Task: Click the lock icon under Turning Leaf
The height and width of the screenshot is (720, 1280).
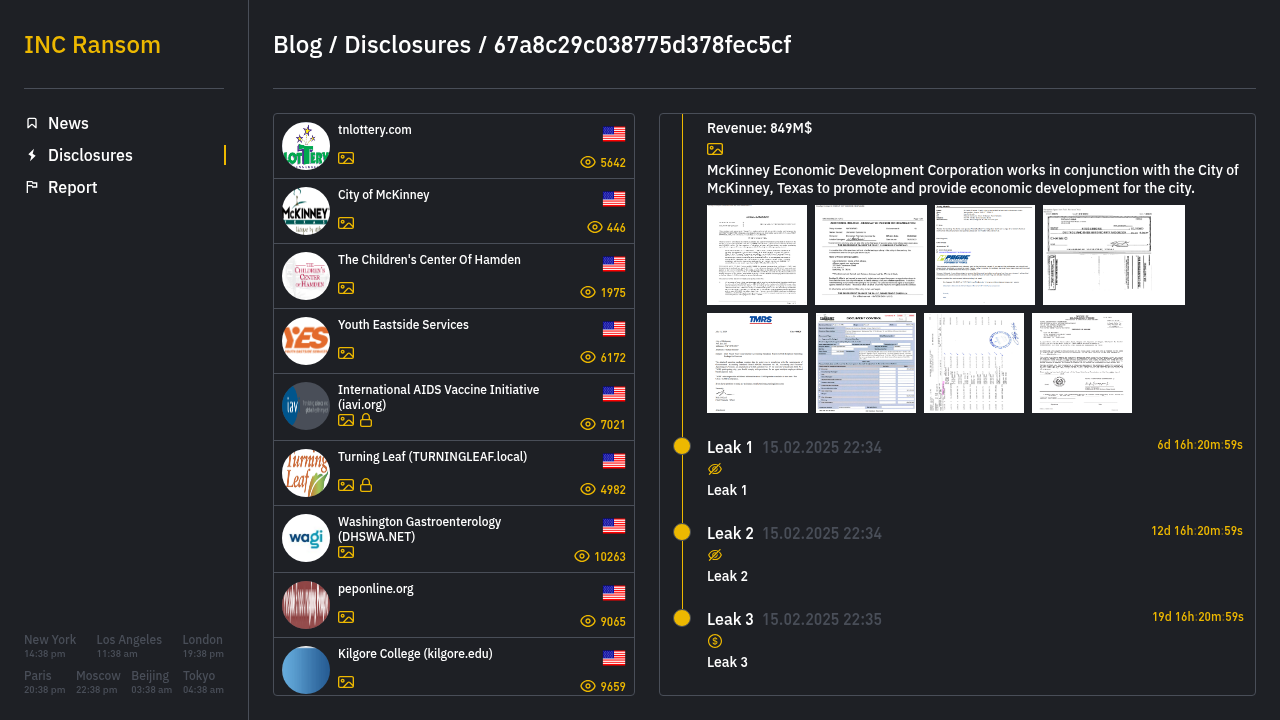Action: click(x=366, y=485)
